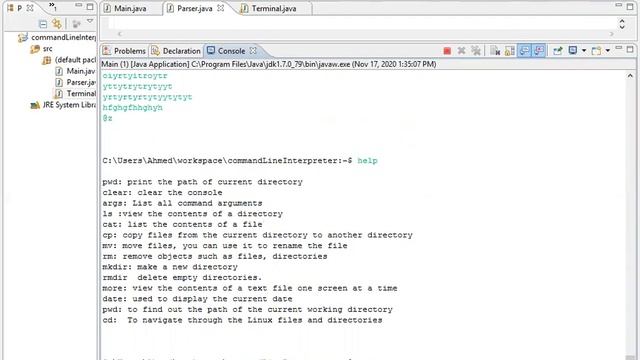640x360 pixels.
Task: Click the editor horizontal scrollbar right arrow
Action: tap(611, 34)
